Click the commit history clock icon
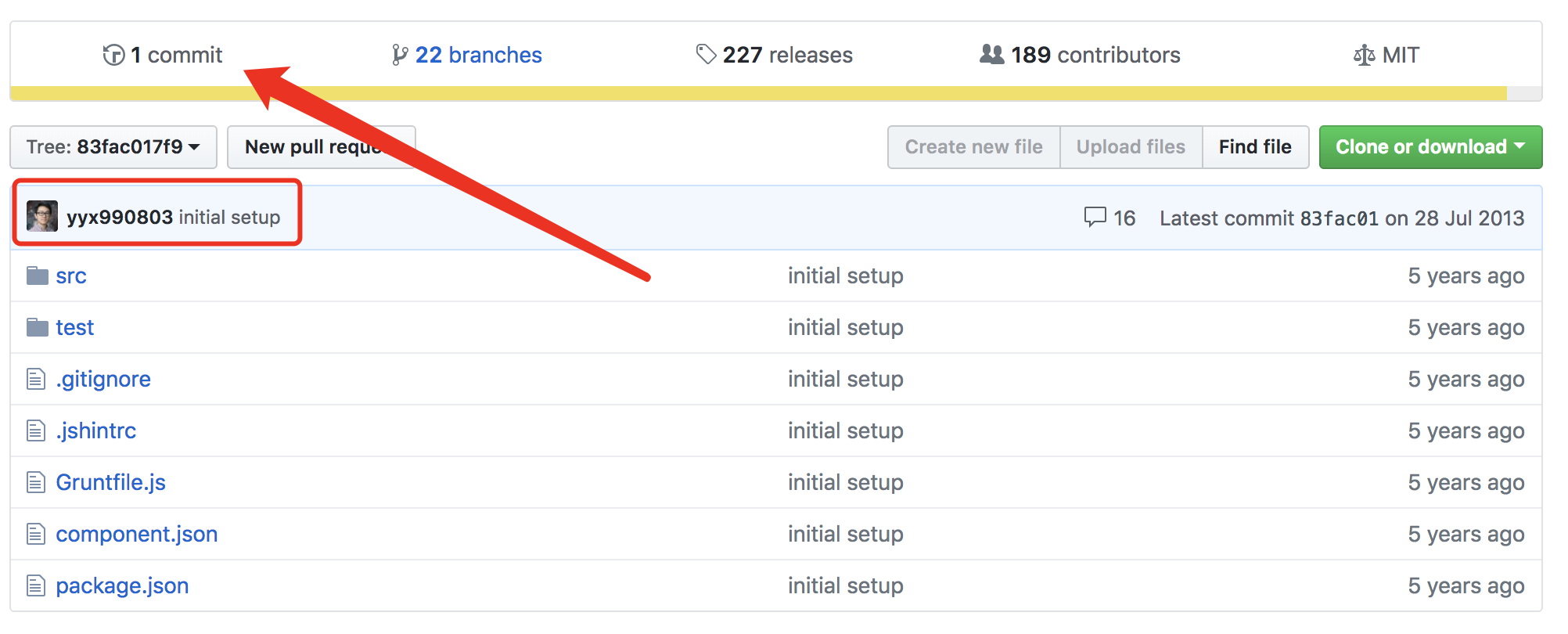Viewport: 1568px width, 634px height. 113,55
